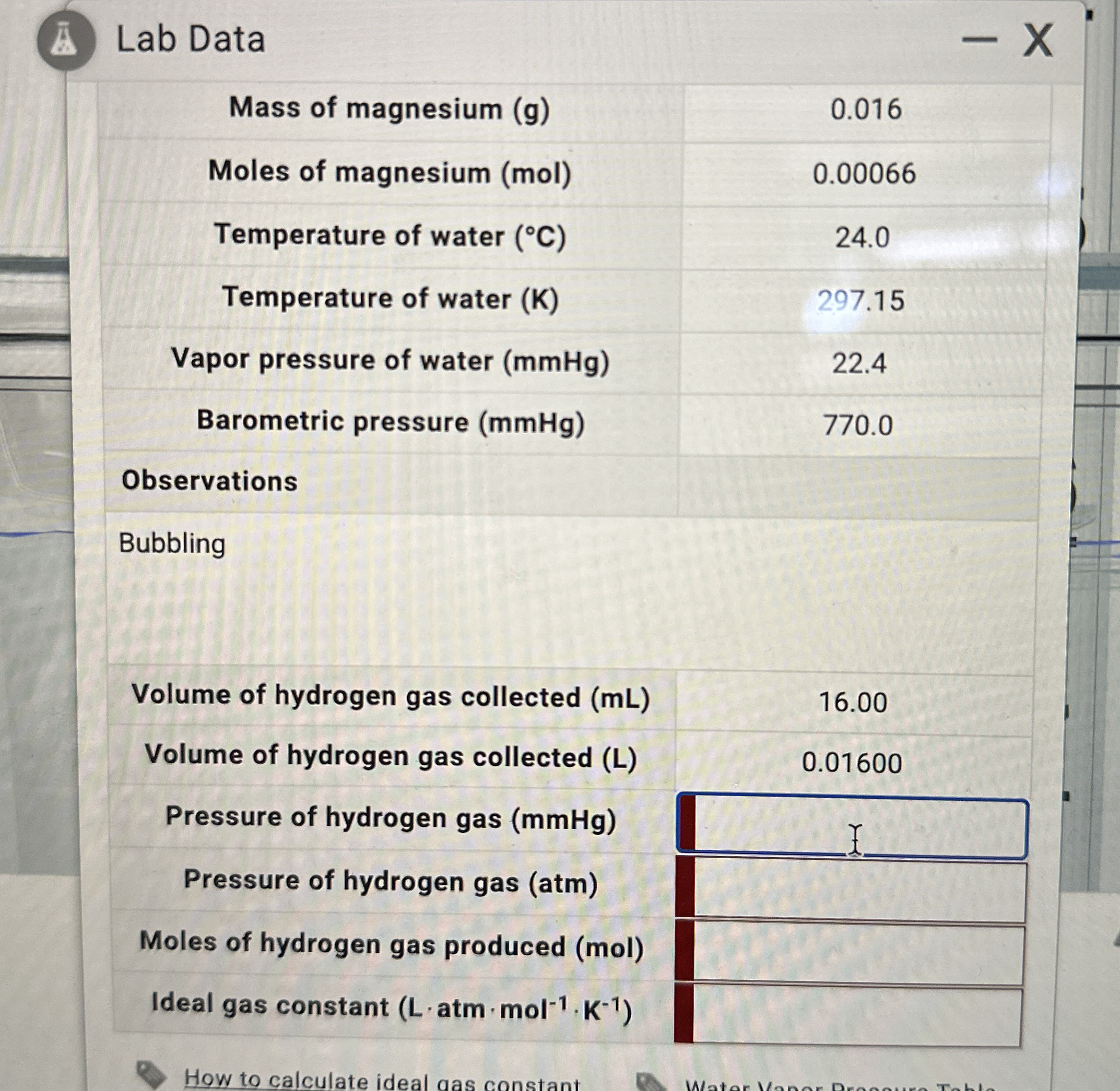Click the Mass of magnesium value 0.016

point(866,110)
